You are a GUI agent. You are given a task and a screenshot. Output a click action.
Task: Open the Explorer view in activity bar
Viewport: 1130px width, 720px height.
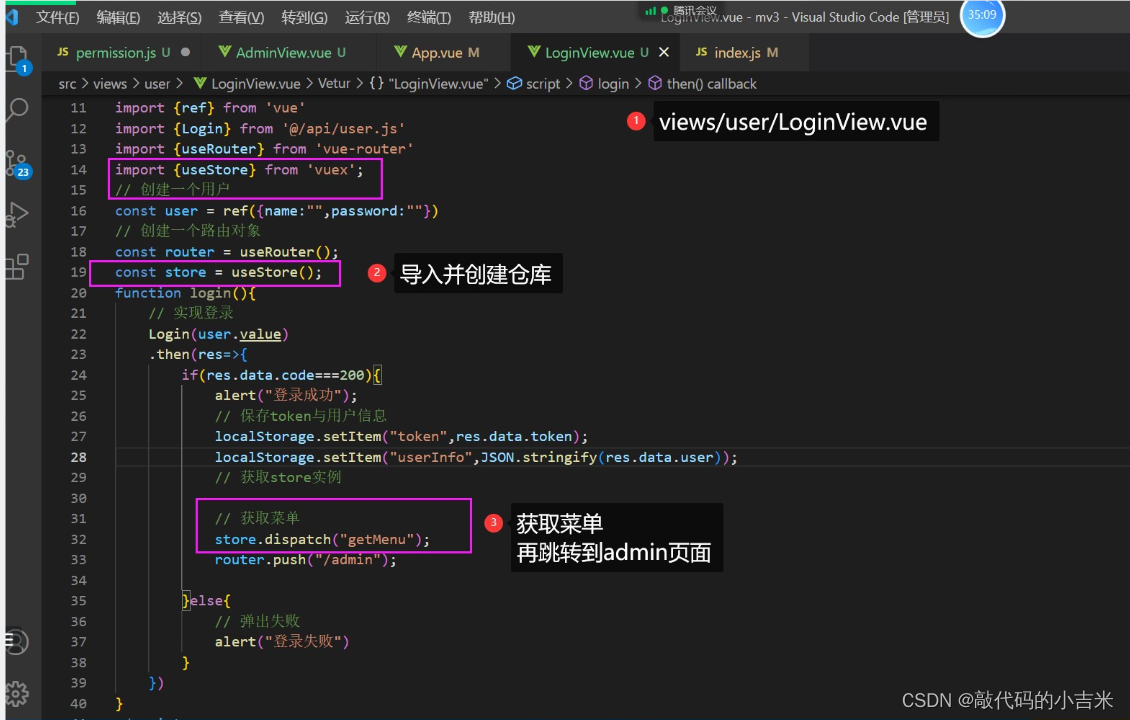click(18, 59)
